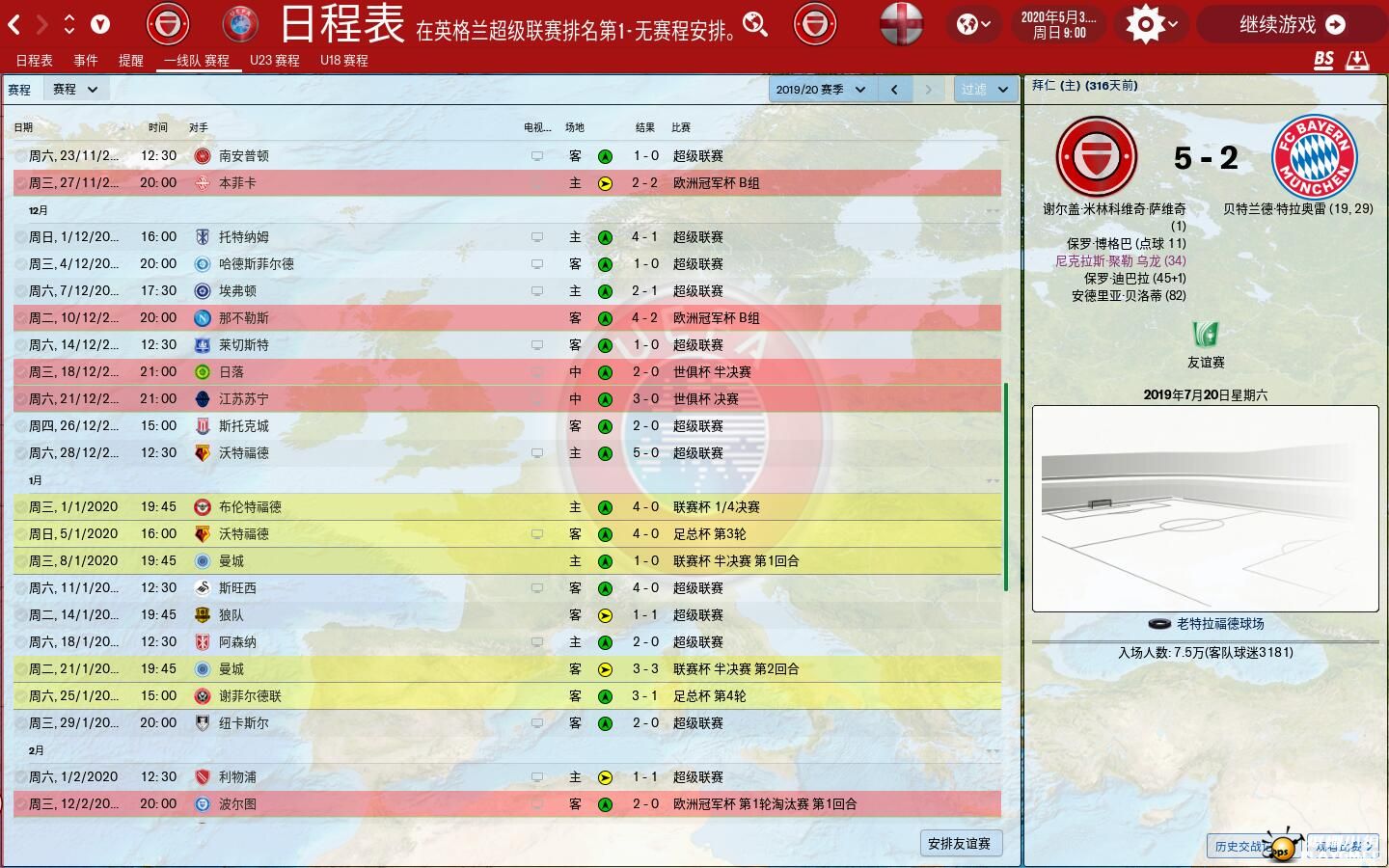Click the FC Bayern München crest

[x=1314, y=157]
